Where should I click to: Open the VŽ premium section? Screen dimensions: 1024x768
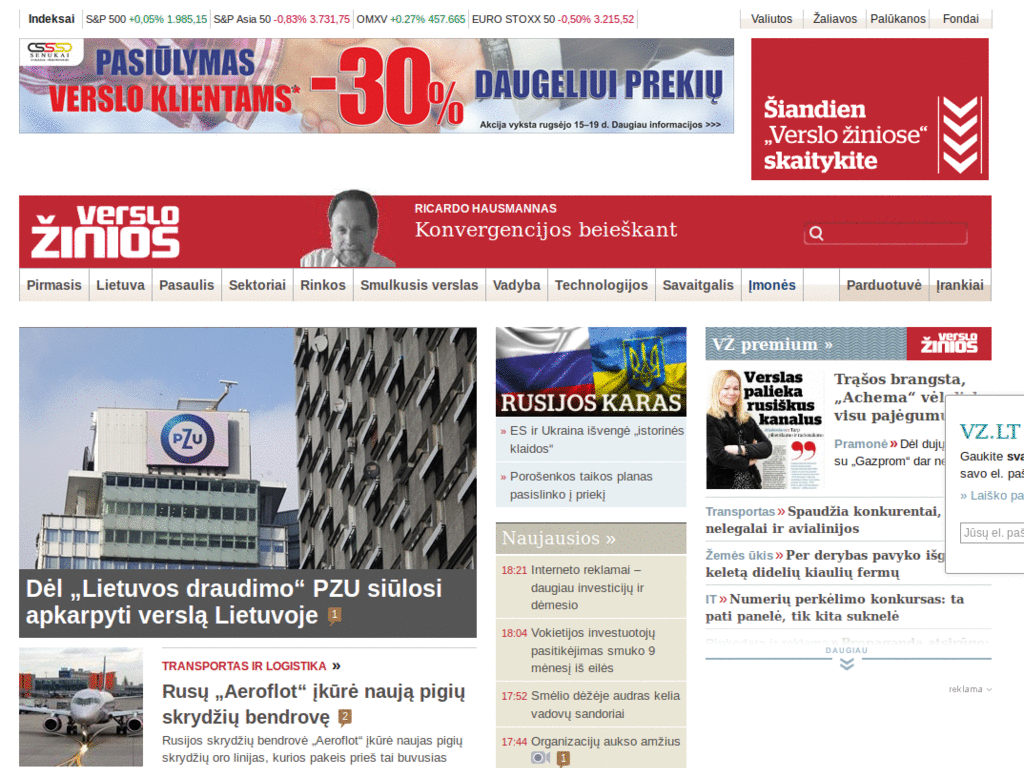pyautogui.click(x=760, y=343)
